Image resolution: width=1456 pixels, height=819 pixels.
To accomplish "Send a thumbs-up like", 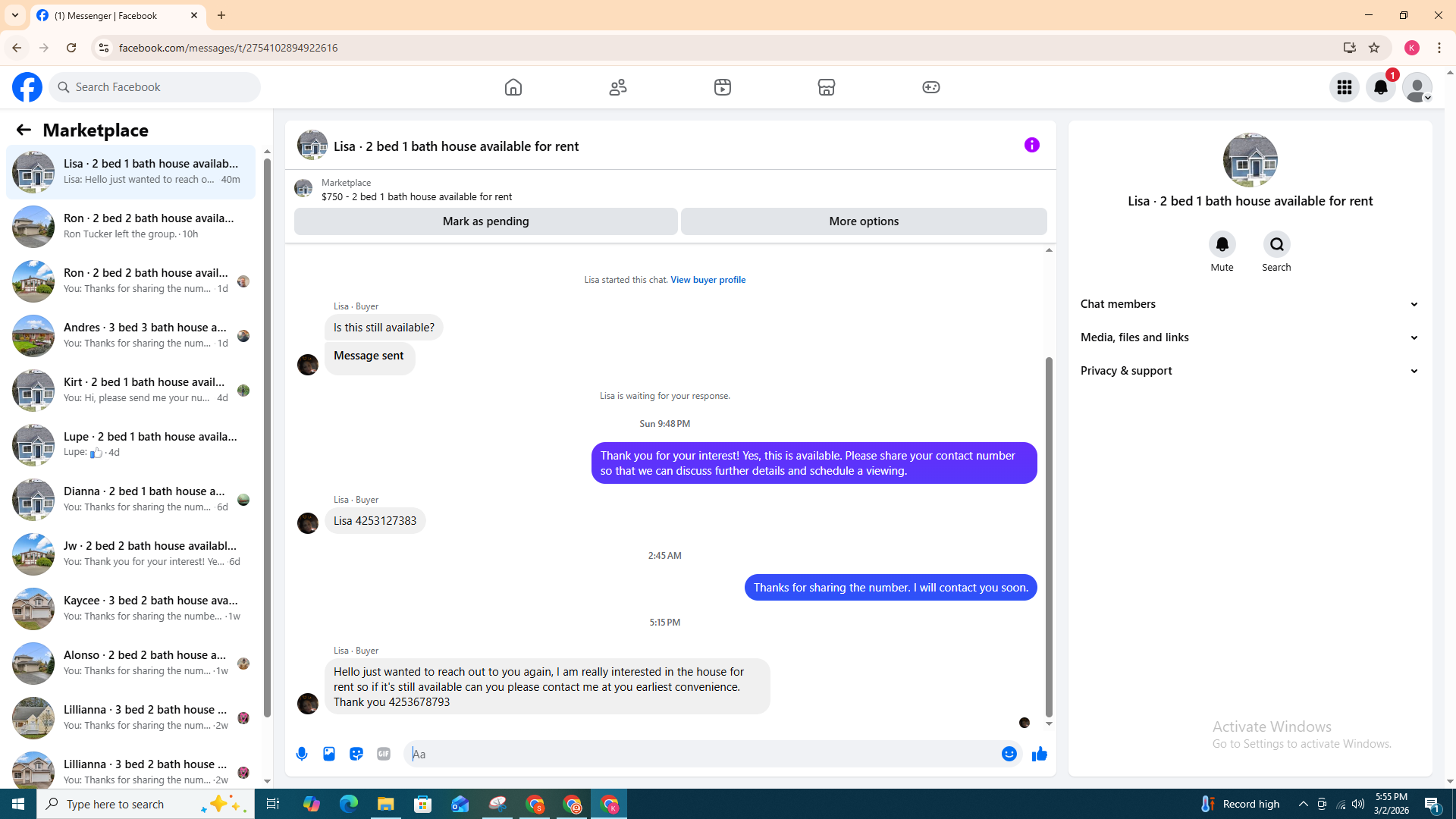I will 1039,754.
